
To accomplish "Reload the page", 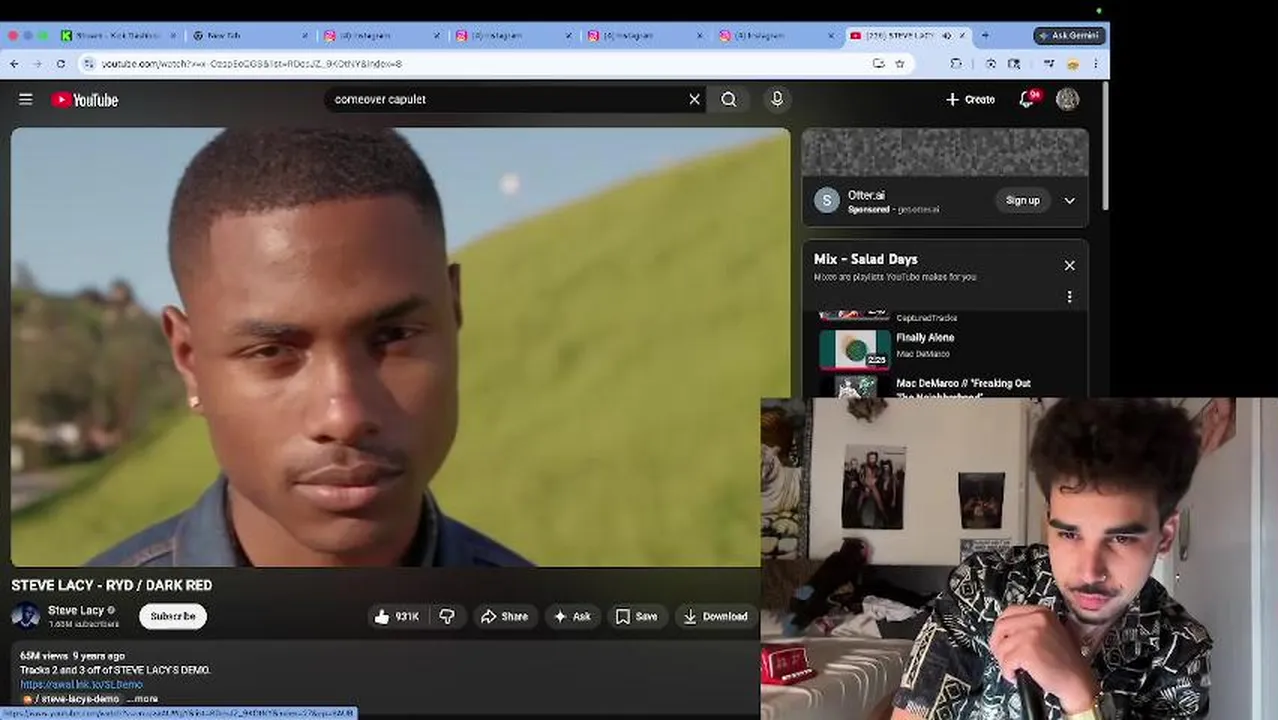I will coord(61,63).
